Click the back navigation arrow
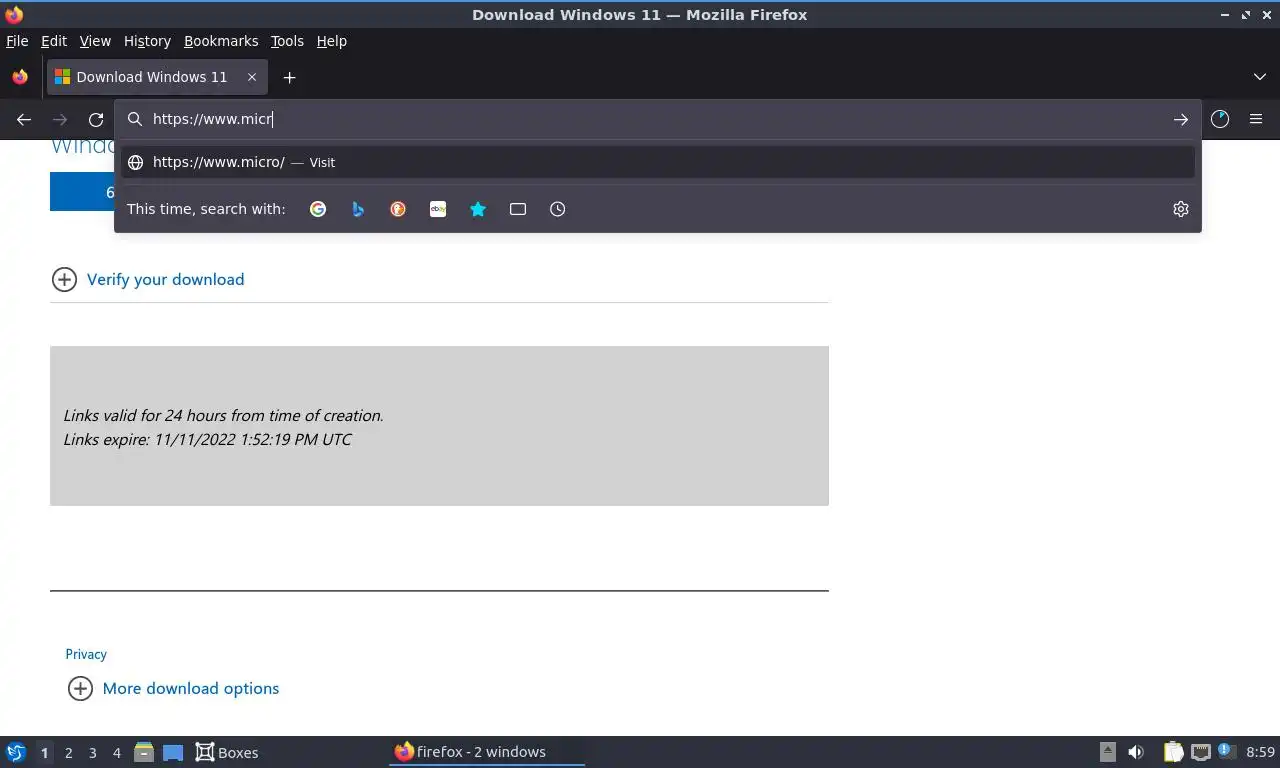The width and height of the screenshot is (1280, 768). [x=24, y=119]
